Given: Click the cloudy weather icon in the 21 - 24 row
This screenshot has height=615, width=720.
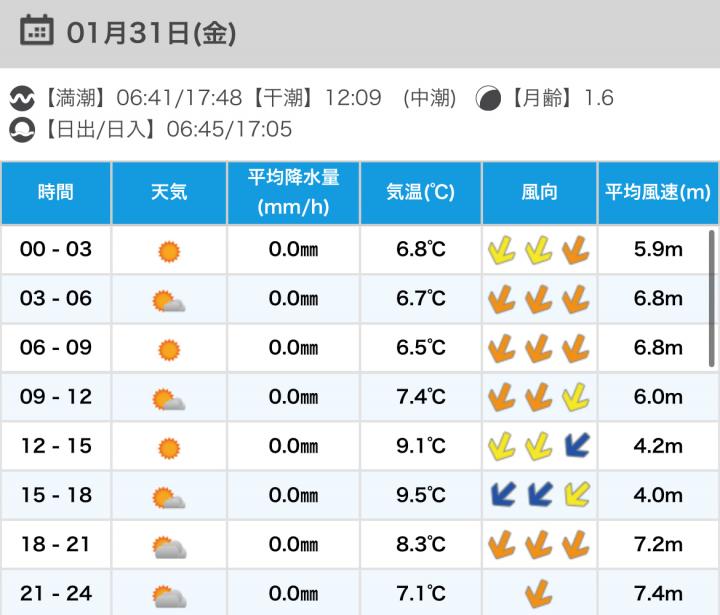Looking at the screenshot, I should coord(169,596).
